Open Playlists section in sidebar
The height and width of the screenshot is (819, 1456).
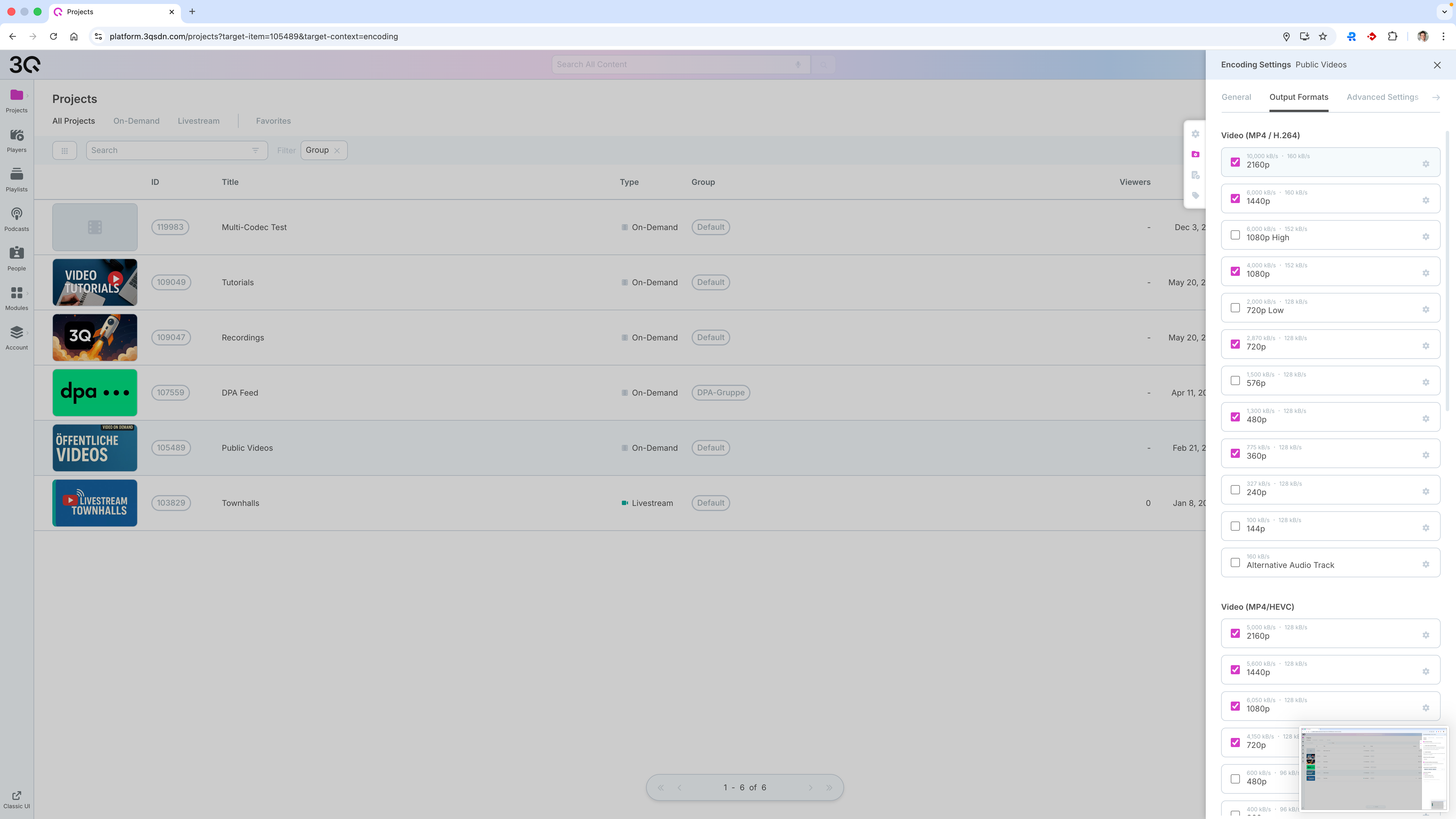pyautogui.click(x=16, y=180)
